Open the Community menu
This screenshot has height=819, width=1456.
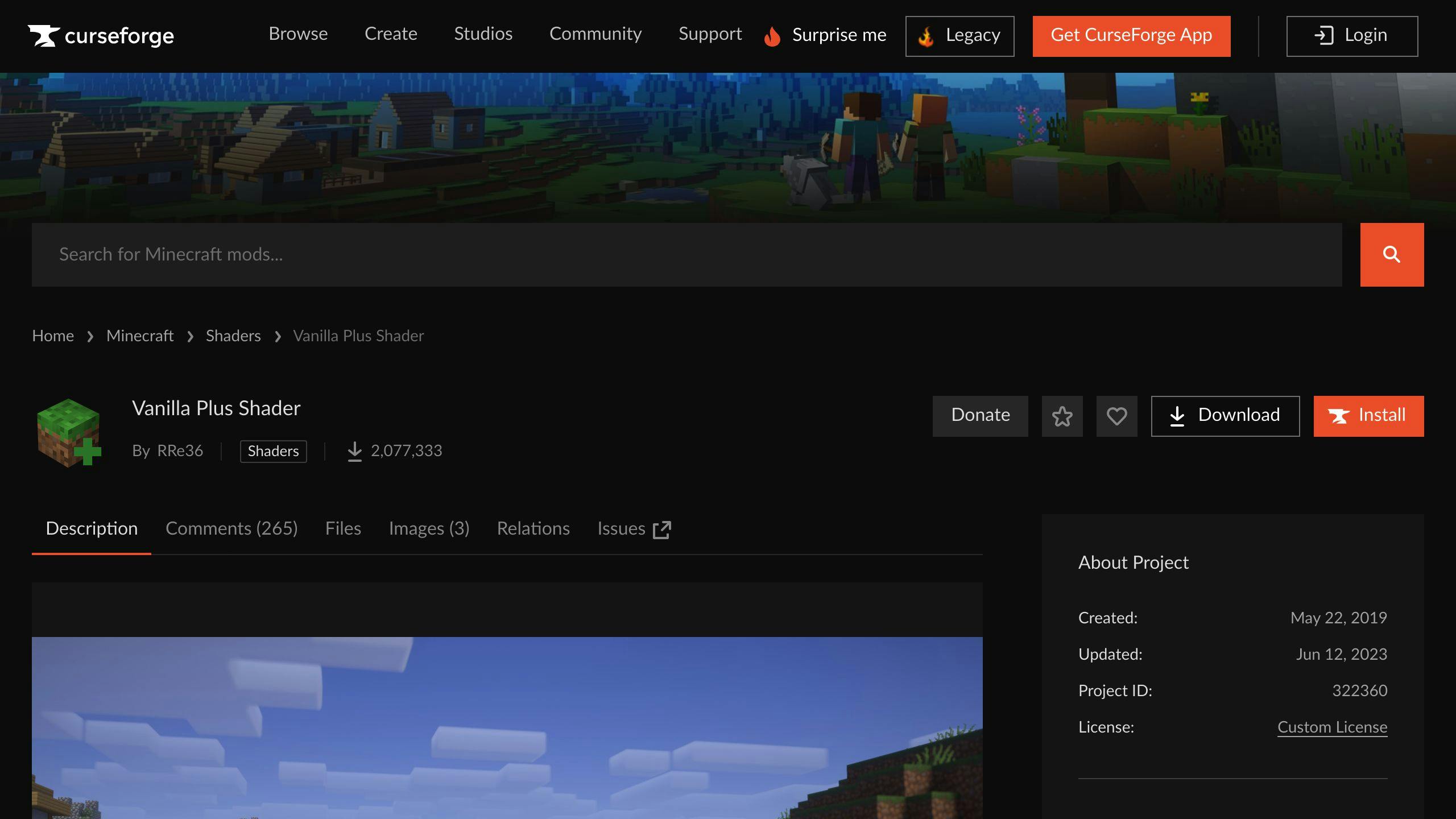(595, 34)
